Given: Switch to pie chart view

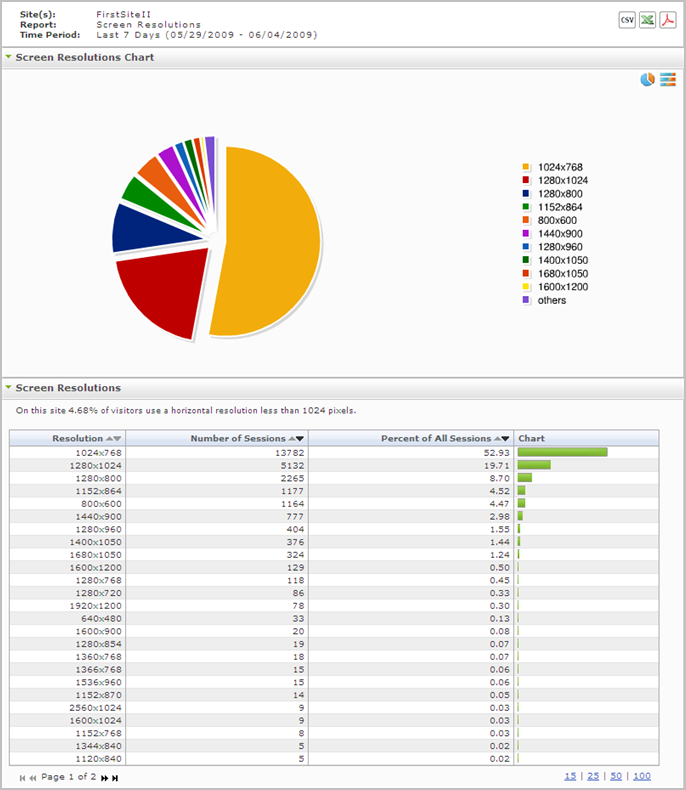Looking at the screenshot, I should tap(647, 79).
